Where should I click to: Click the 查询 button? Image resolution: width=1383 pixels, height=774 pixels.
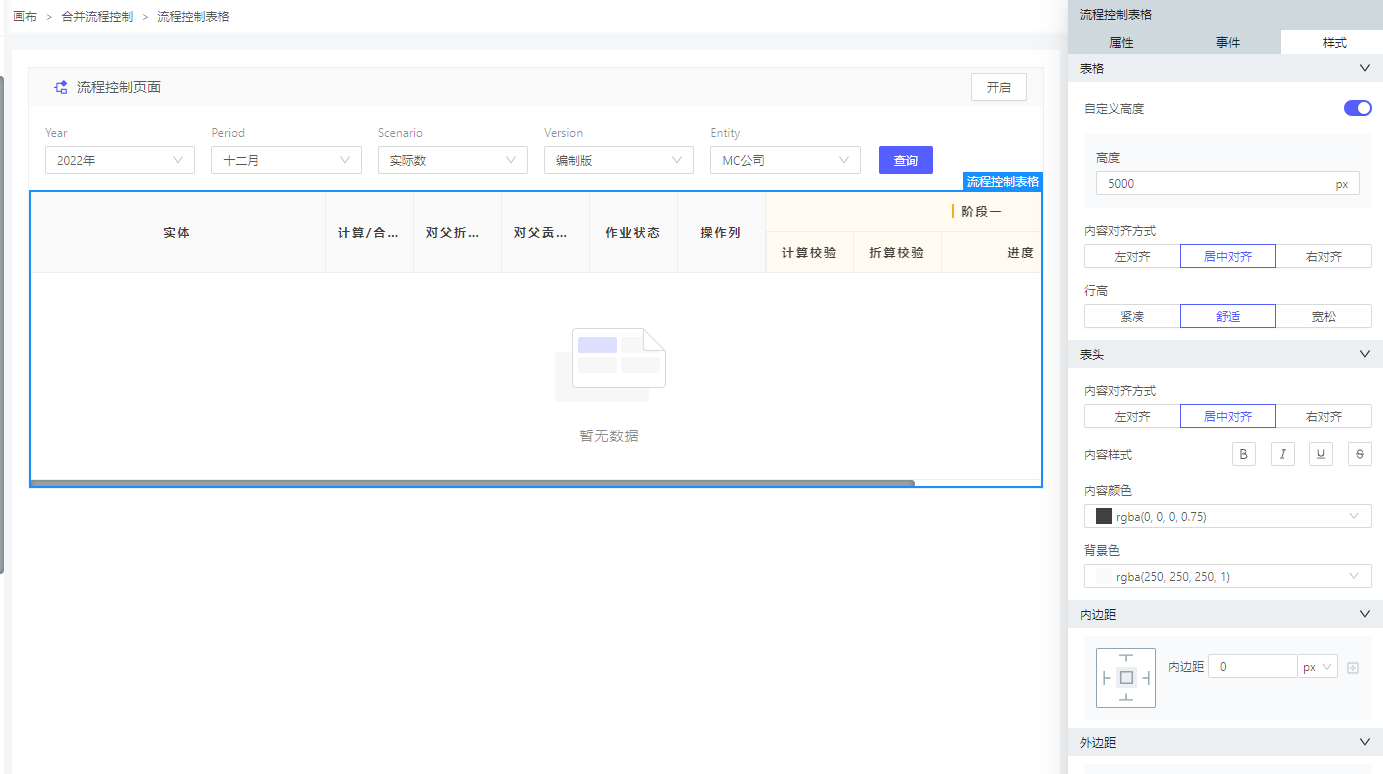point(905,160)
